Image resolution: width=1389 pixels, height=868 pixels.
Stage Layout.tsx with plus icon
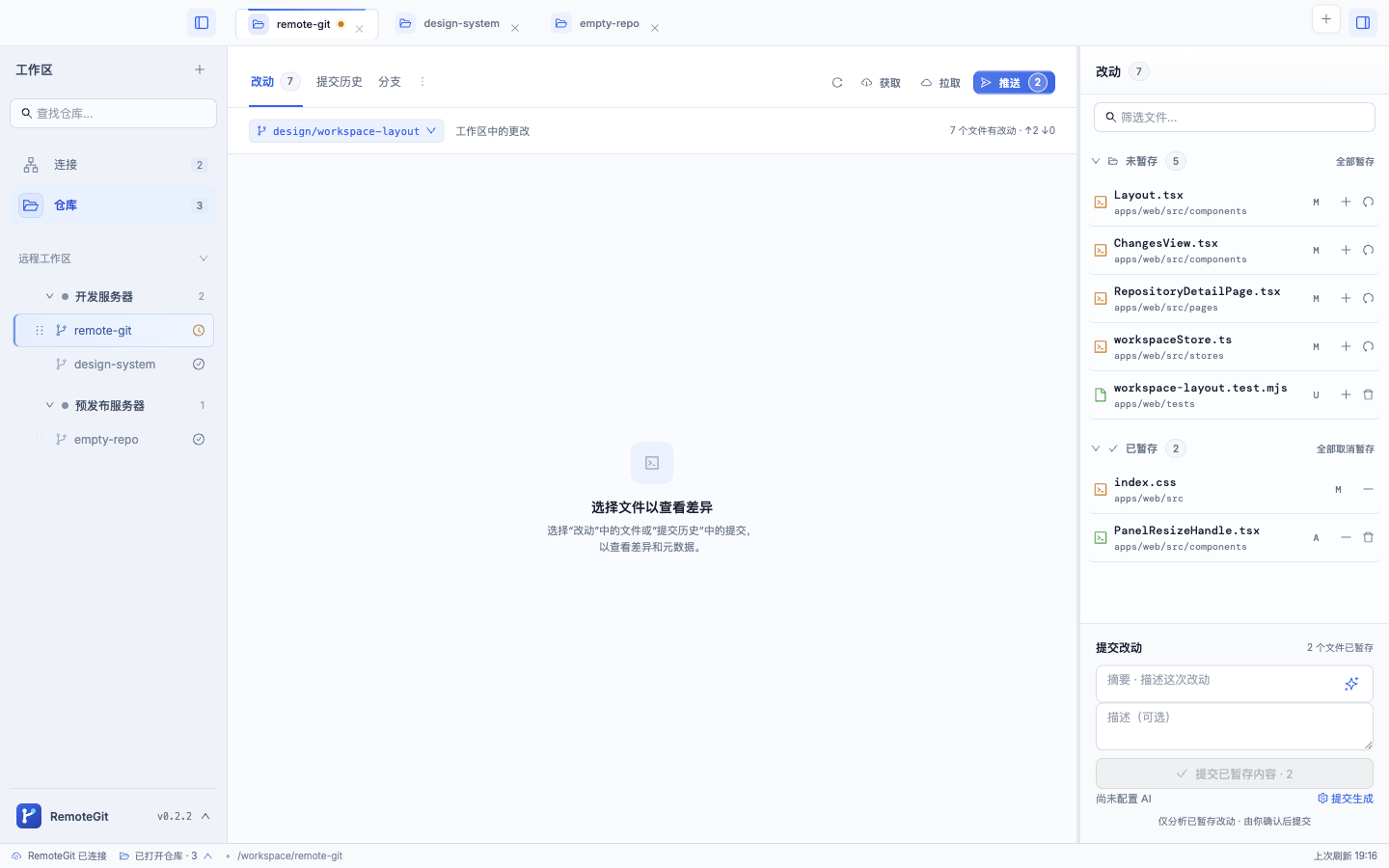pyautogui.click(x=1346, y=202)
